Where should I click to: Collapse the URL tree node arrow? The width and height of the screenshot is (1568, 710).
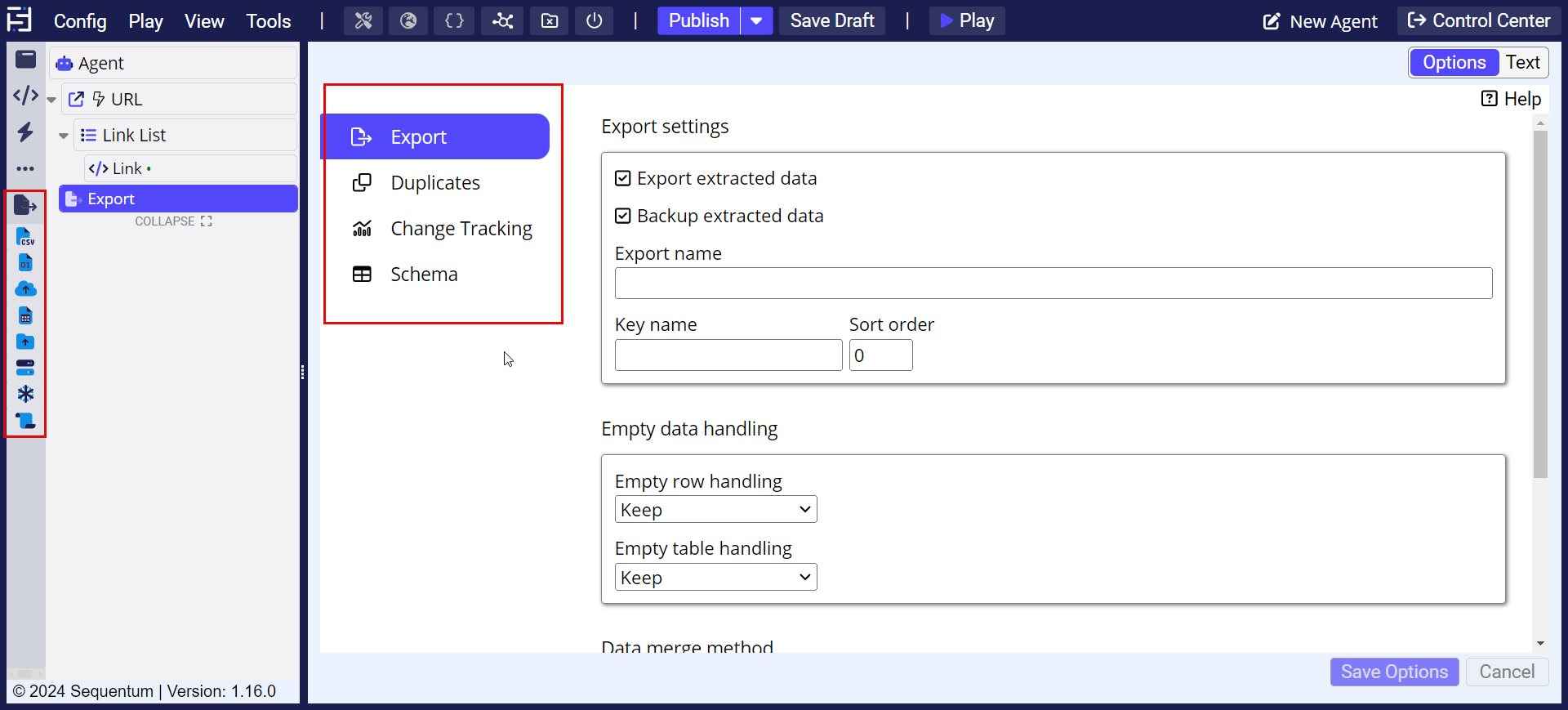[x=51, y=100]
